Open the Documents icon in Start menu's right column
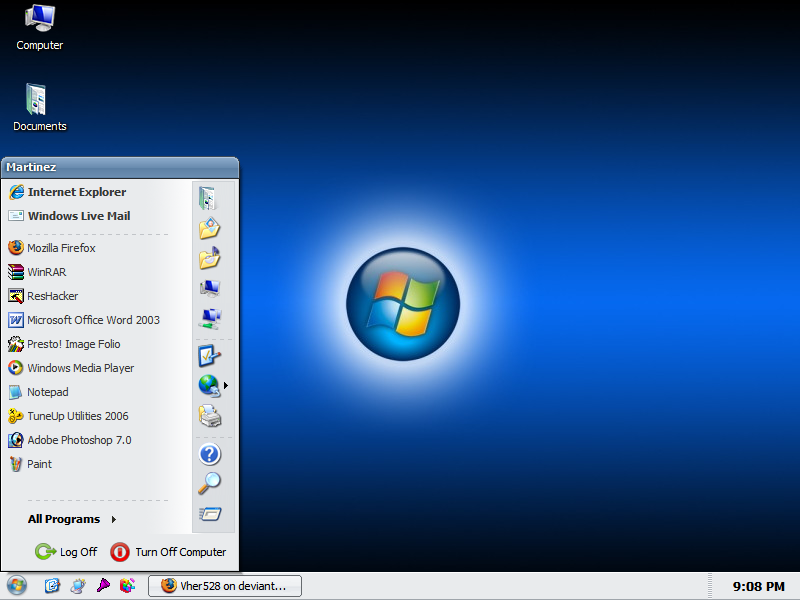Image resolution: width=800 pixels, height=600 pixels. (208, 198)
